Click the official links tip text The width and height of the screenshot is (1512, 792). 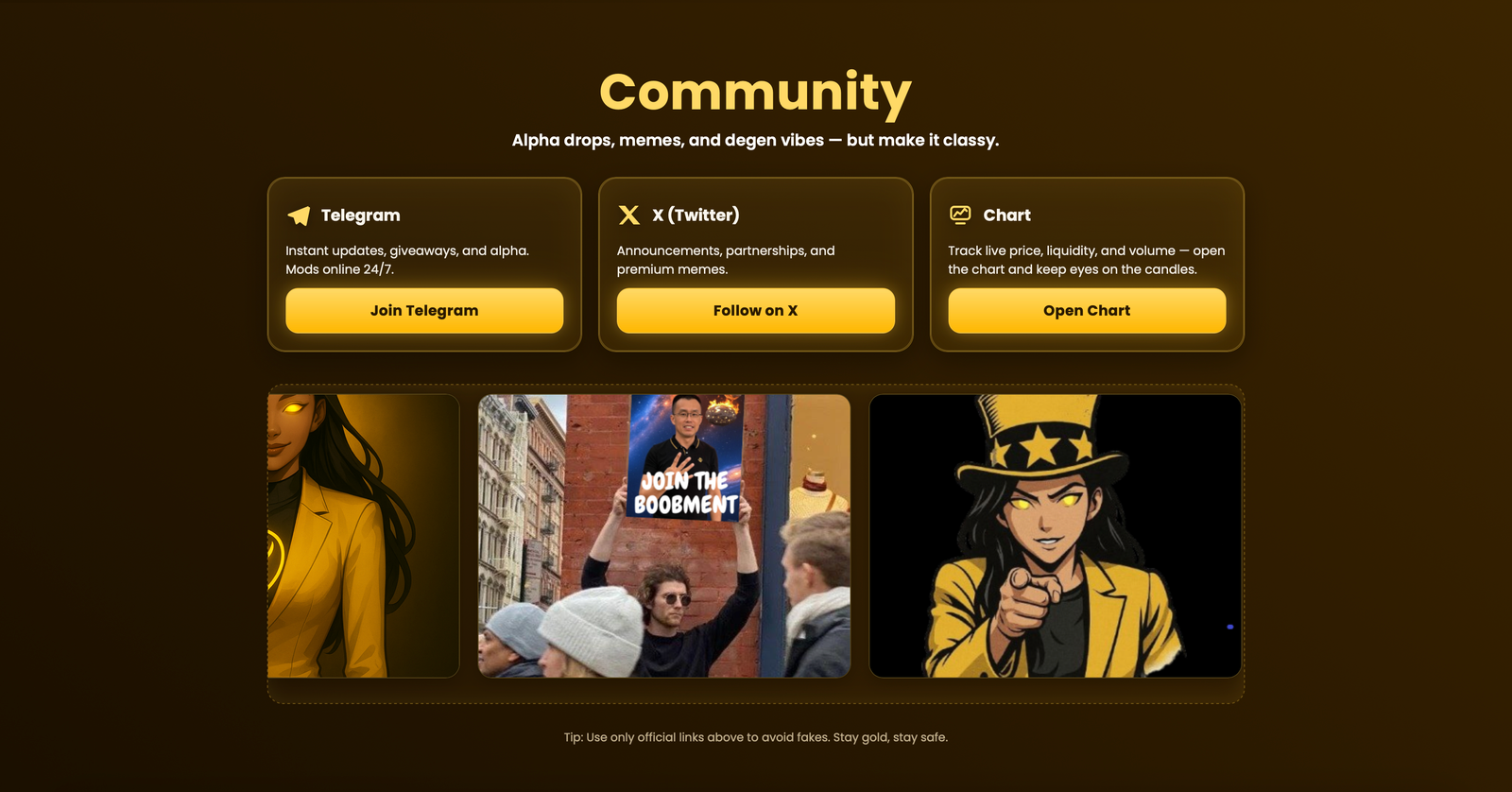[x=755, y=737]
